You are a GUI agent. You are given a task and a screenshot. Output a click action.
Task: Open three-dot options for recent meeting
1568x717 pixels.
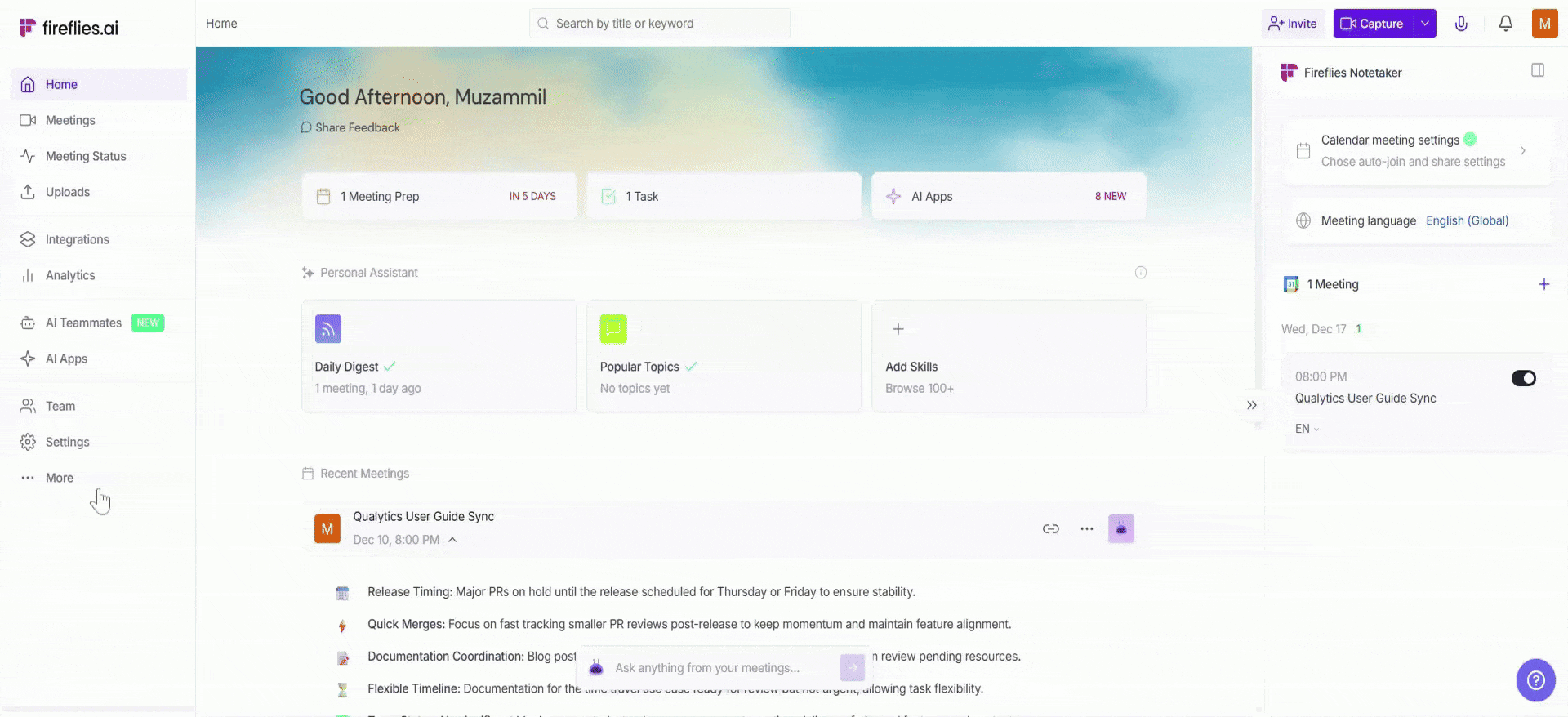coord(1086,529)
